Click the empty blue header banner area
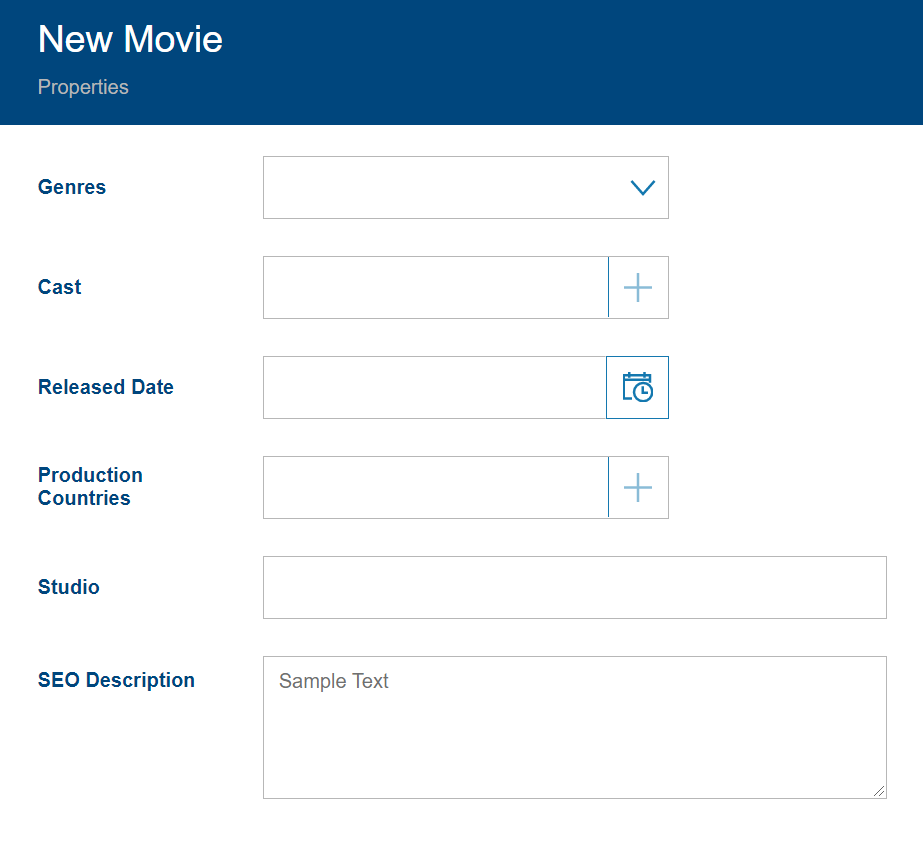Screen dimensions: 923x852 (x=600, y=62)
